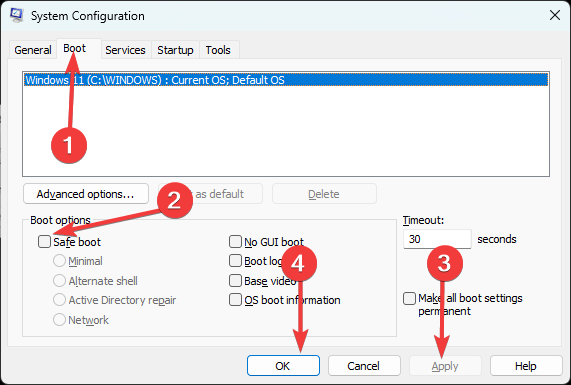Go to the Startup tab
Screen dimensions: 571x385
(x=175, y=50)
